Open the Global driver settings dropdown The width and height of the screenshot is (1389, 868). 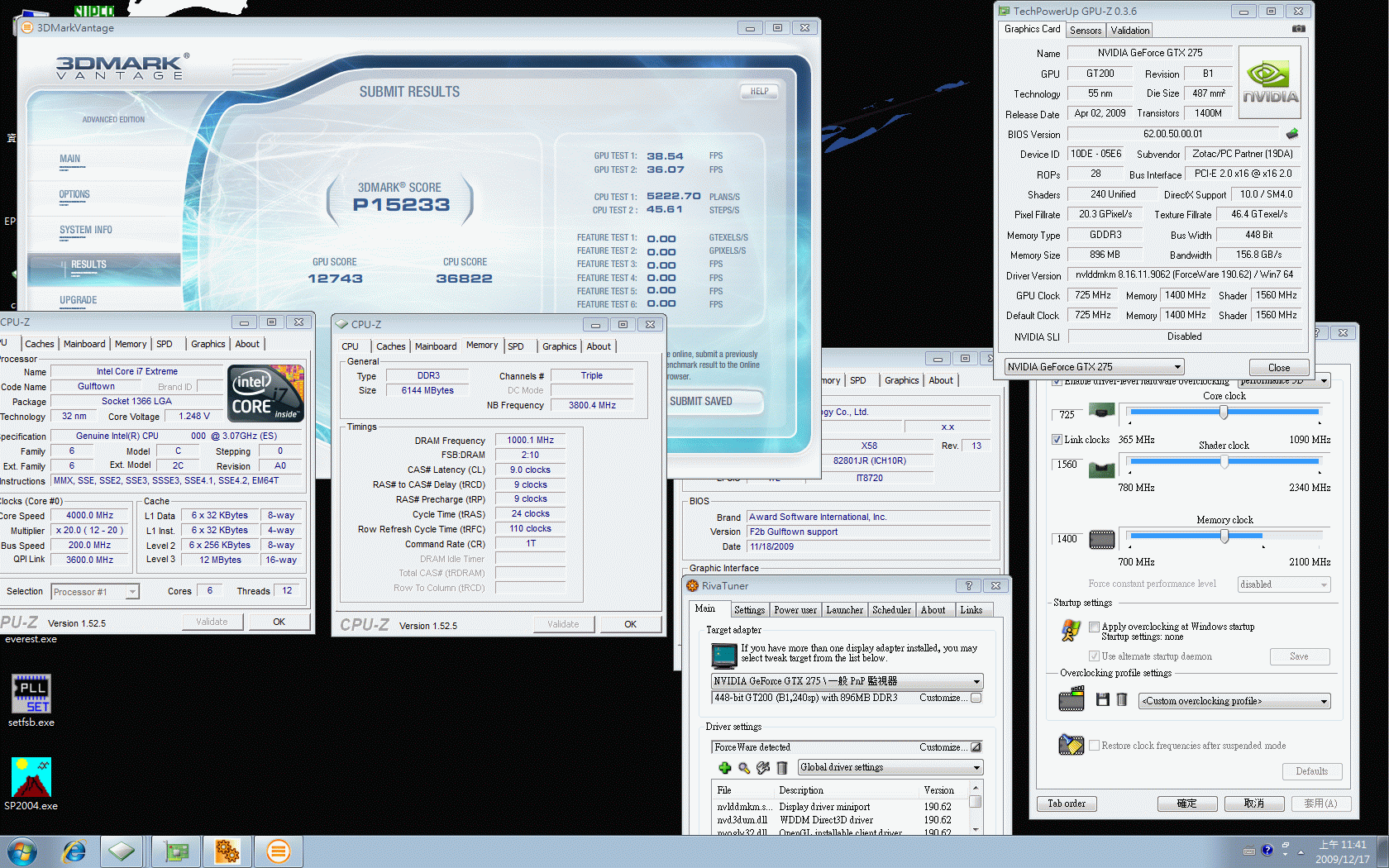tap(890, 768)
